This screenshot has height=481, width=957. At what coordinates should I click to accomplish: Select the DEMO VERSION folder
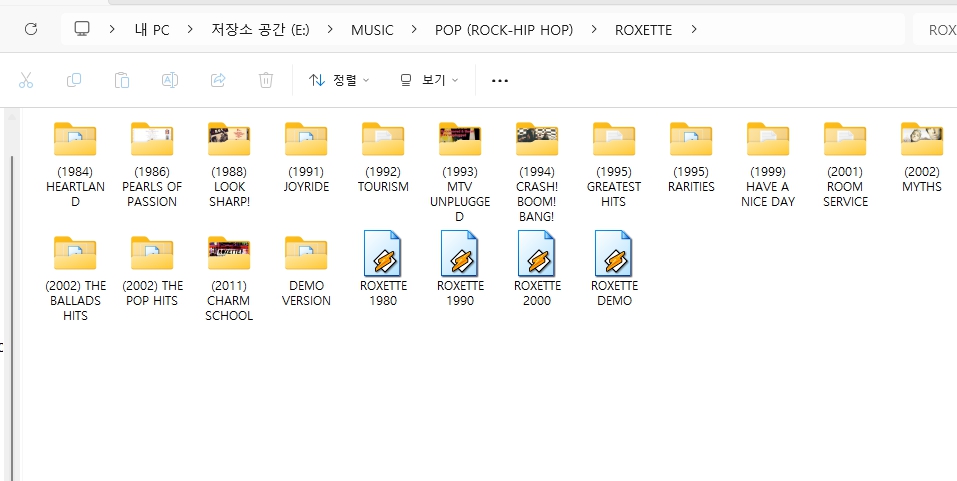tap(306, 270)
